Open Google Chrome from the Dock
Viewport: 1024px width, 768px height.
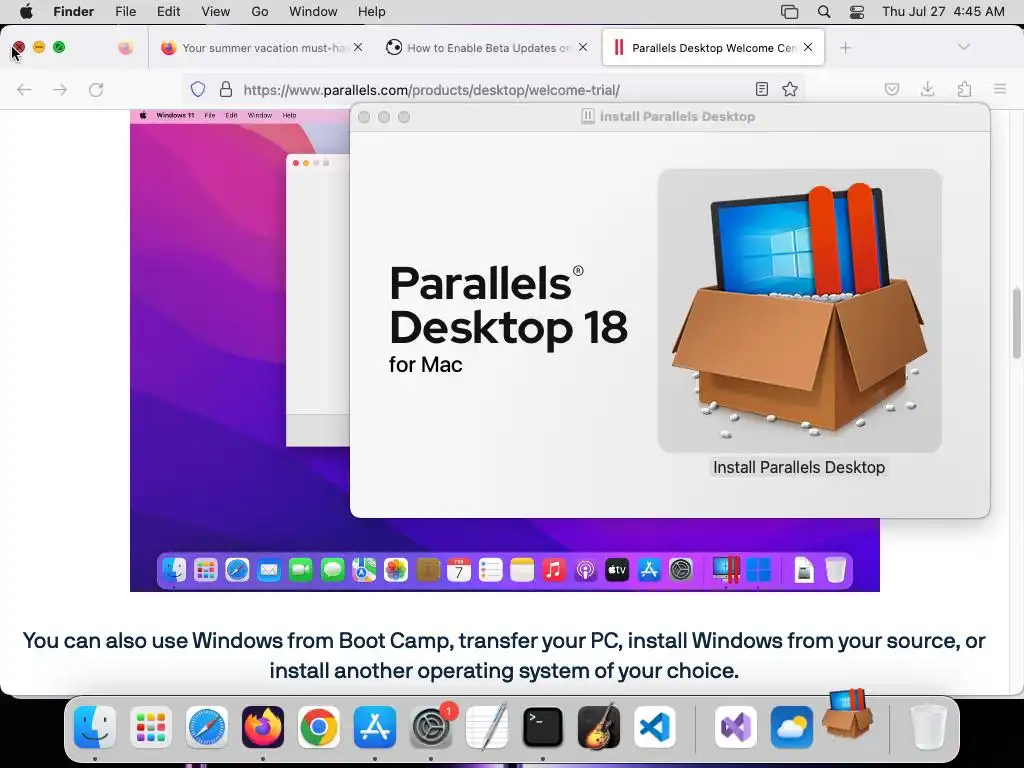pos(319,727)
